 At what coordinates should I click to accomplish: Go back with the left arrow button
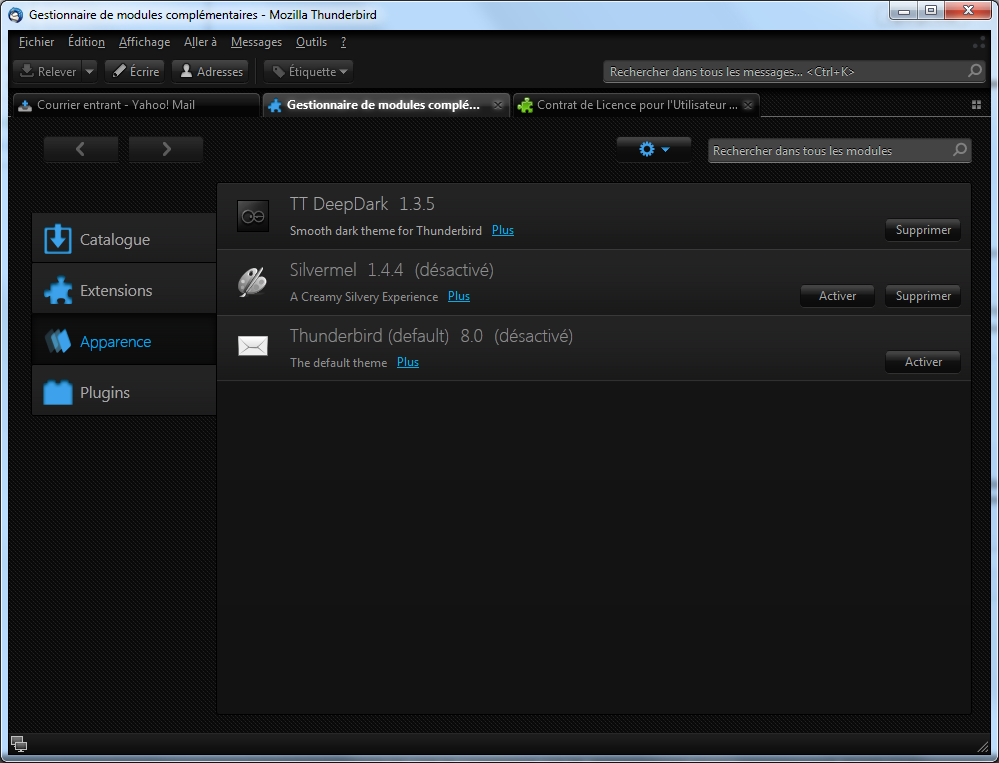[x=81, y=149]
